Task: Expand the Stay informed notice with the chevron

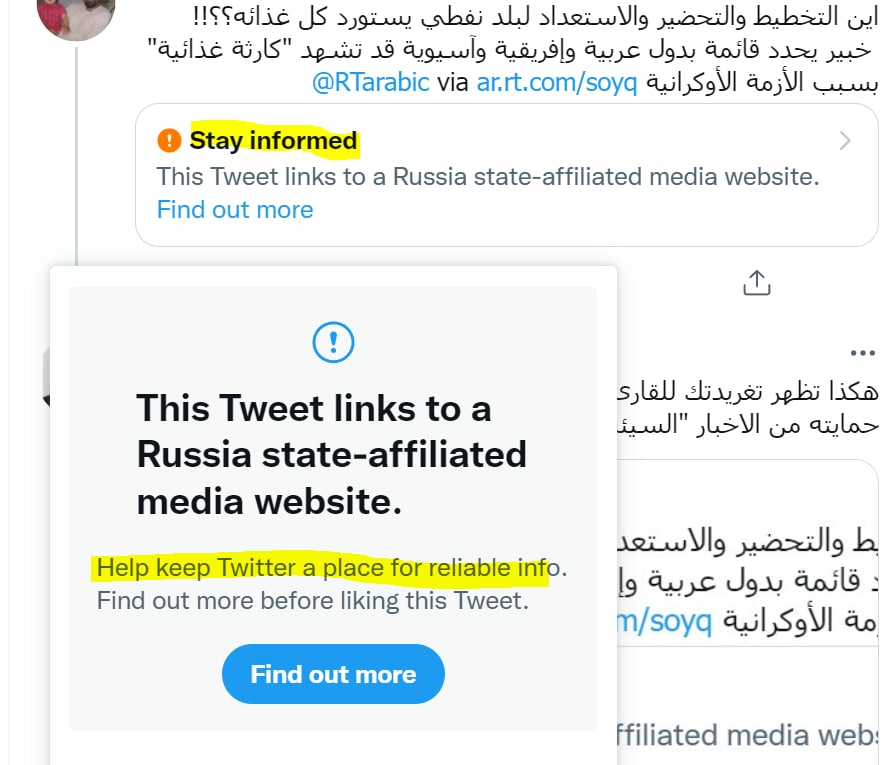Action: tap(845, 141)
